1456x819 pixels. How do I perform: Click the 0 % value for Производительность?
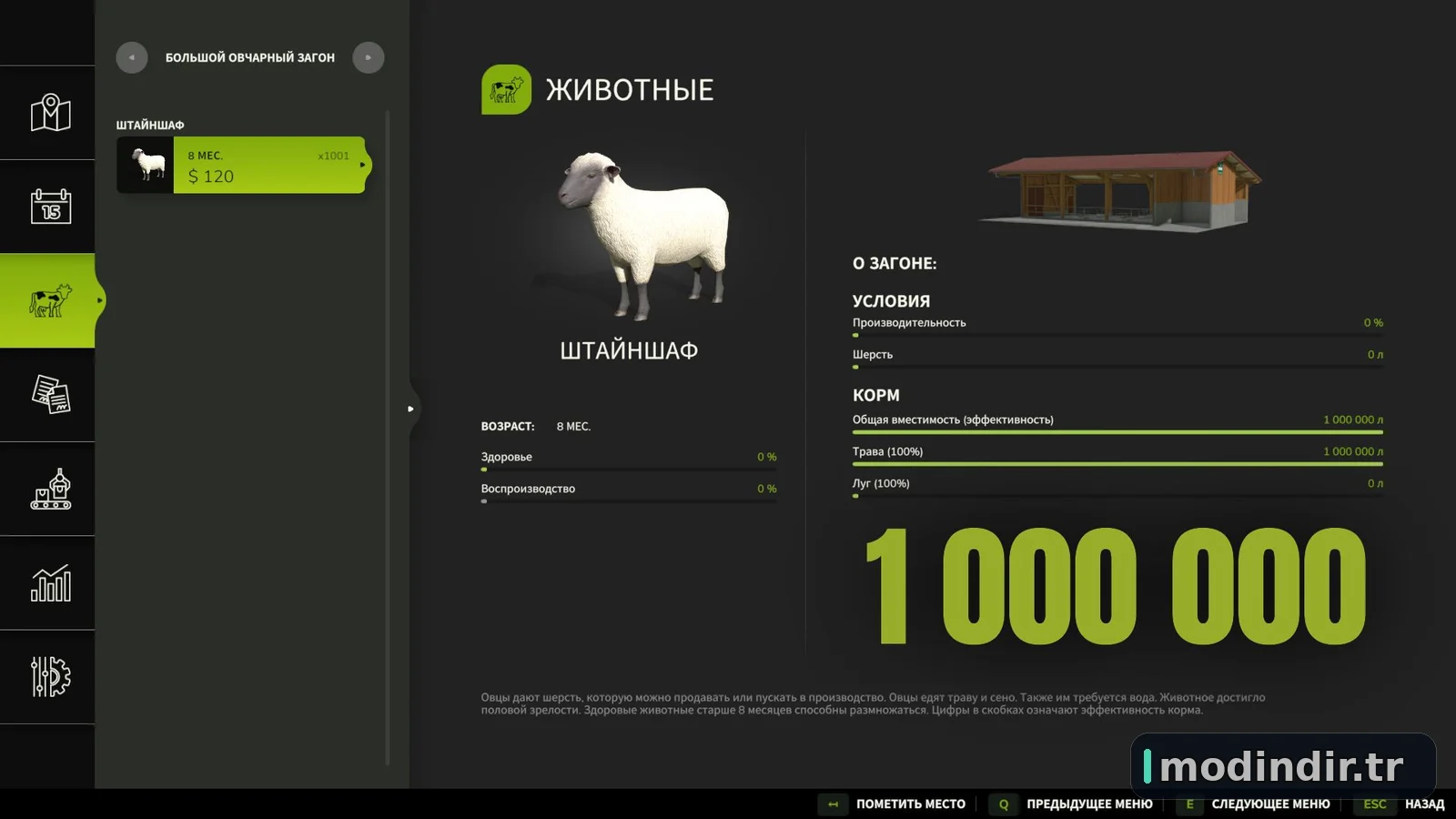pyautogui.click(x=1373, y=323)
